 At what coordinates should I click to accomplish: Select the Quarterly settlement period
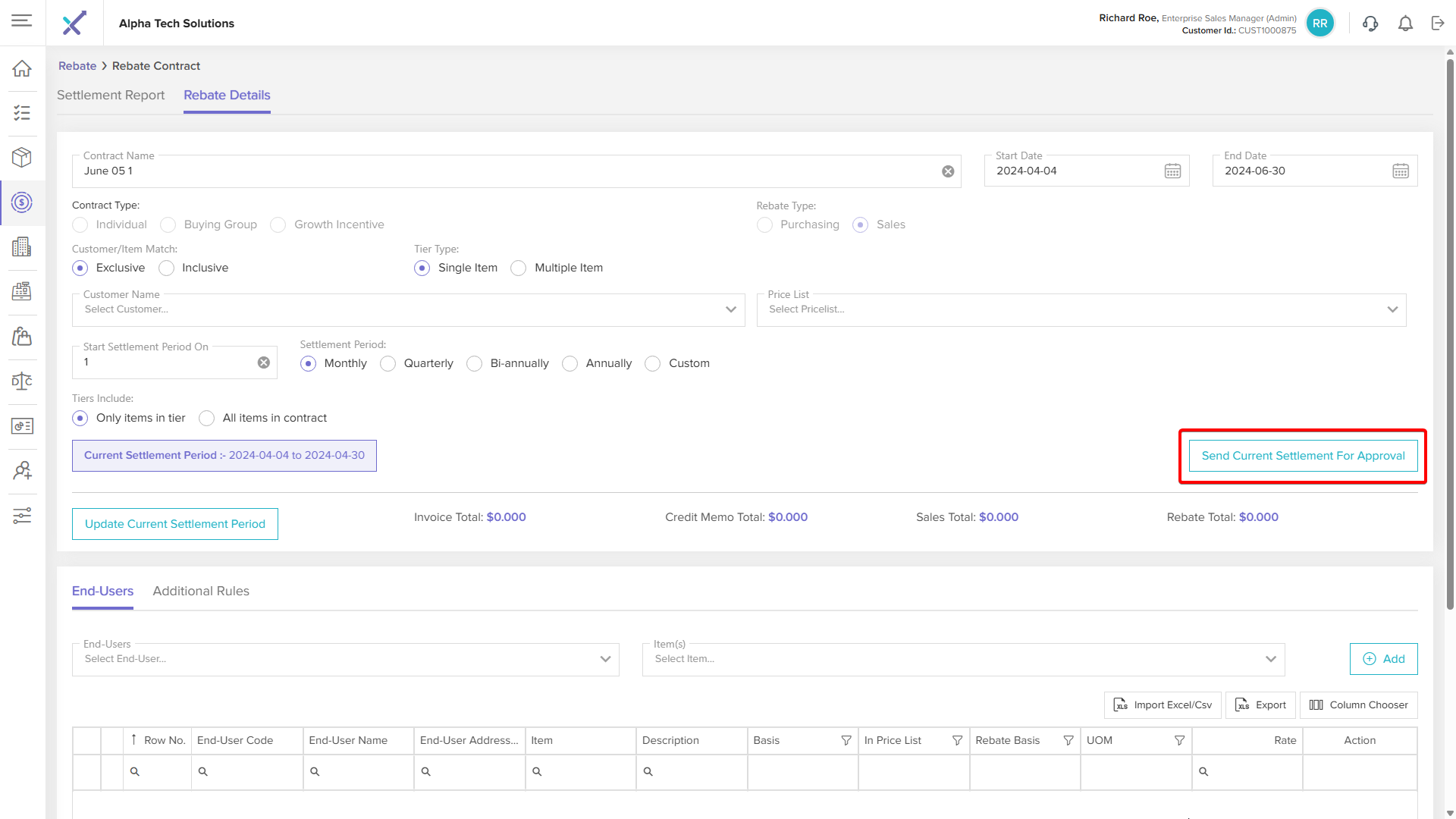click(x=388, y=364)
